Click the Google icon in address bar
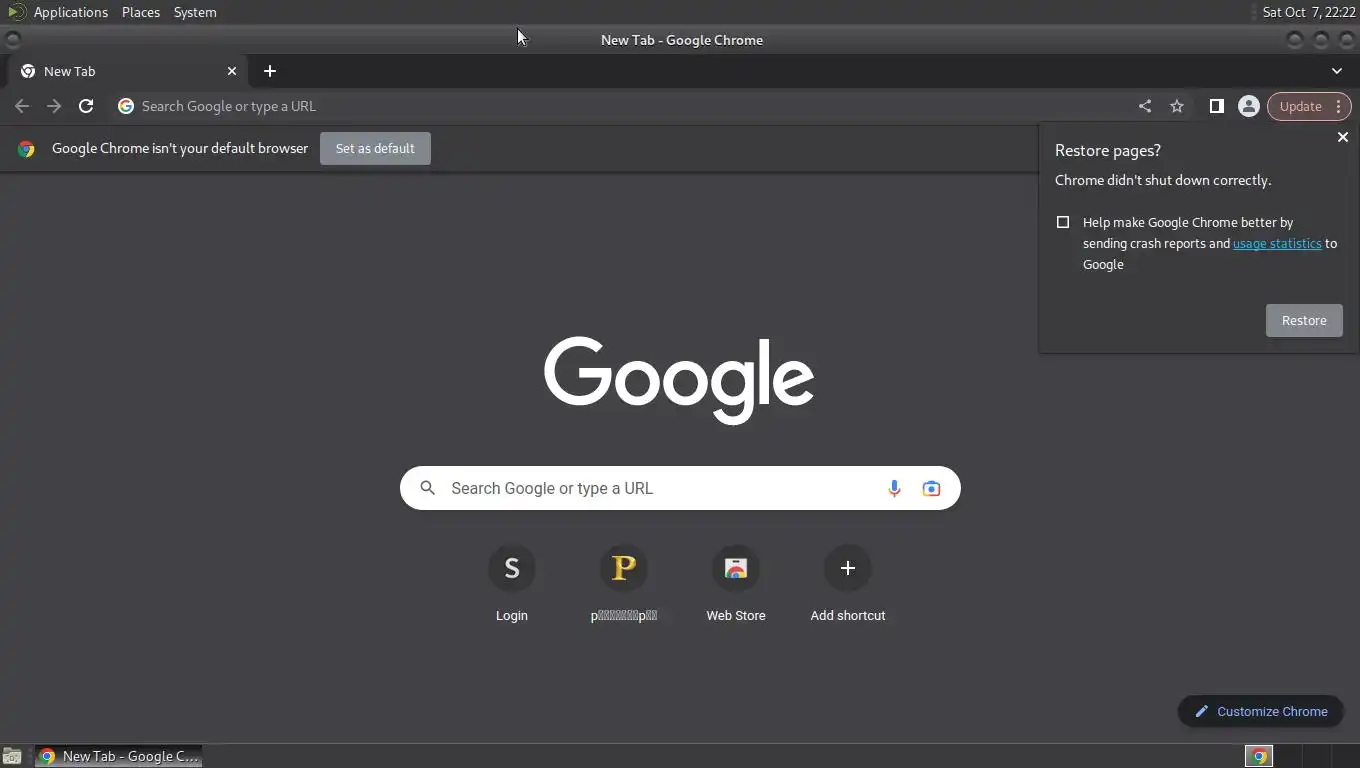Image resolution: width=1360 pixels, height=768 pixels. click(126, 106)
